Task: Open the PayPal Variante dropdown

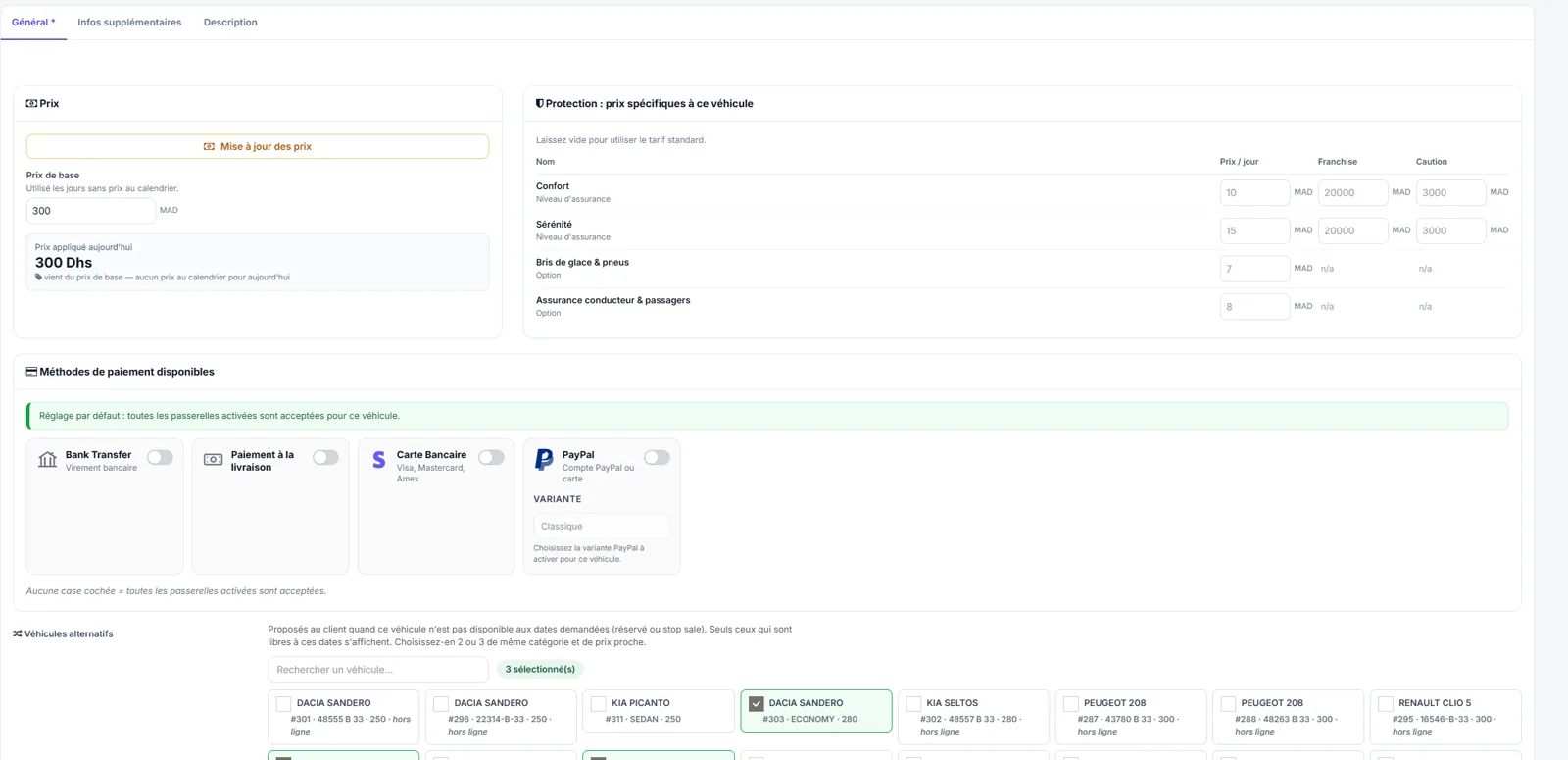Action: pos(602,527)
